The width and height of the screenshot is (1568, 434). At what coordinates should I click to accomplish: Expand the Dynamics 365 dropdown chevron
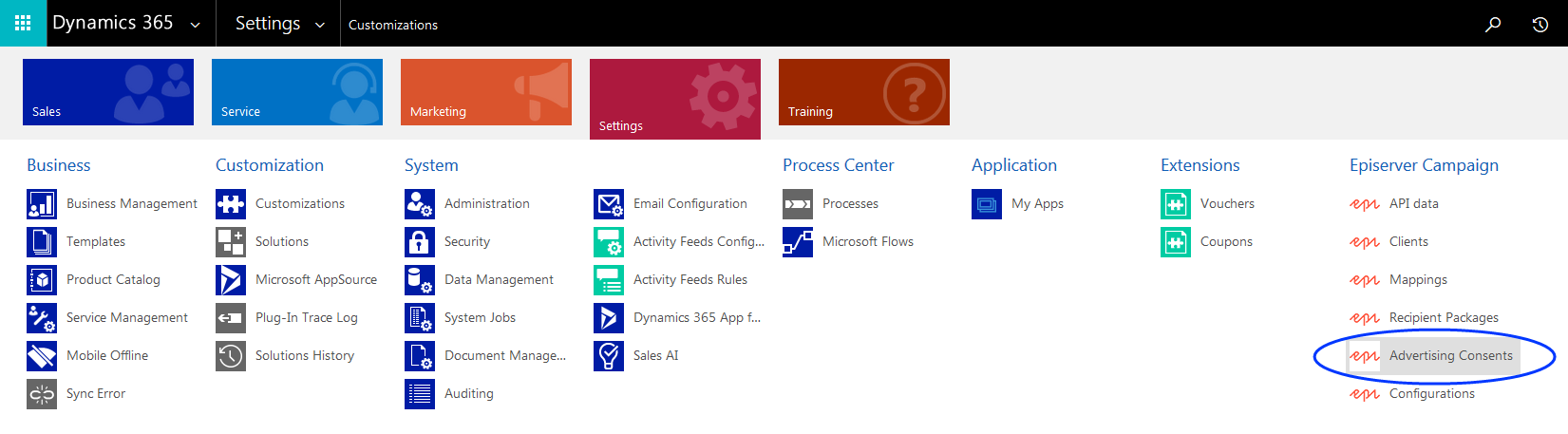[x=196, y=25]
